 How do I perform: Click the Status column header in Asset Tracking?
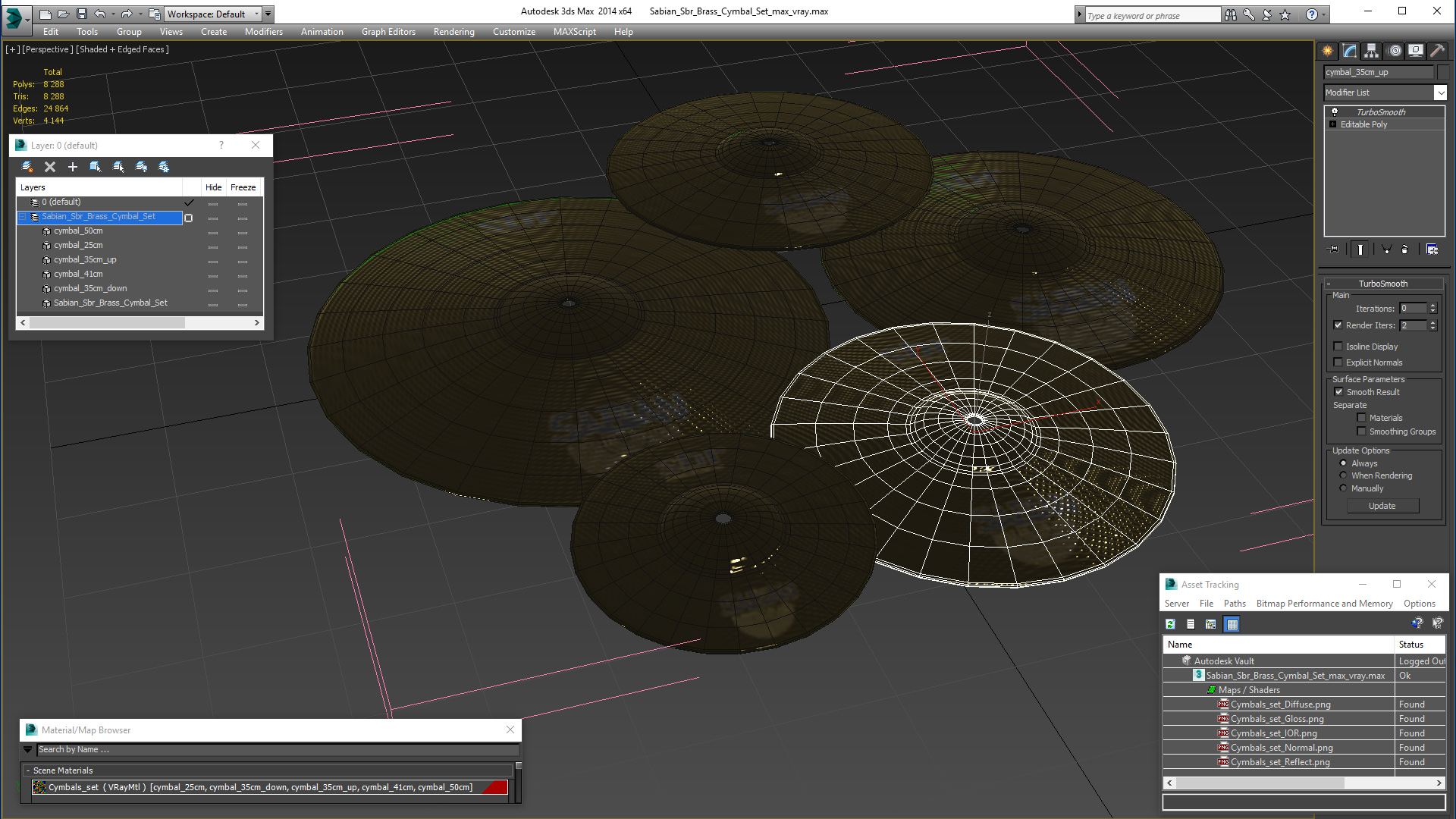tap(1420, 645)
